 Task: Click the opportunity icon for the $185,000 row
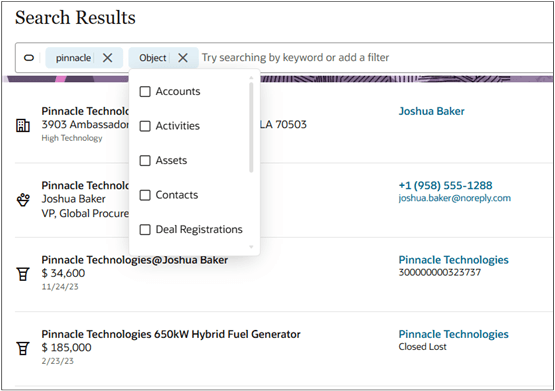tap(23, 349)
